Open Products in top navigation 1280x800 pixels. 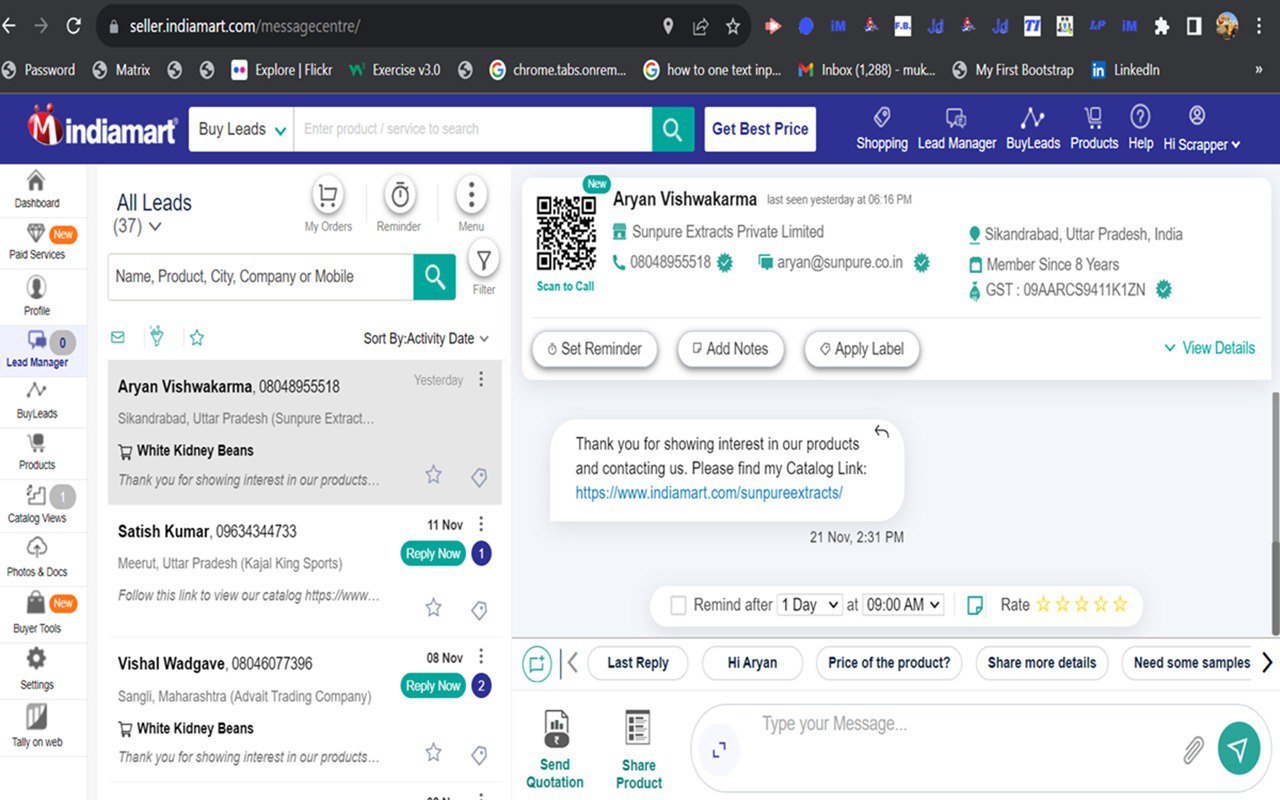pyautogui.click(x=1094, y=129)
